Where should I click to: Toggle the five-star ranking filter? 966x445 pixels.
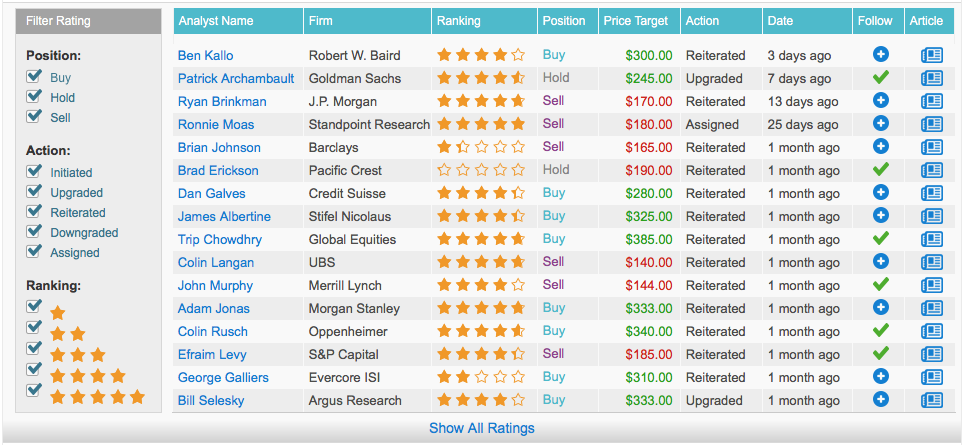(x=34, y=390)
